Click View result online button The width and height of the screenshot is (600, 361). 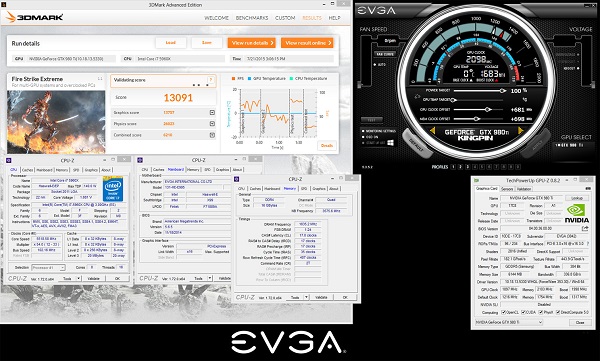click(307, 43)
